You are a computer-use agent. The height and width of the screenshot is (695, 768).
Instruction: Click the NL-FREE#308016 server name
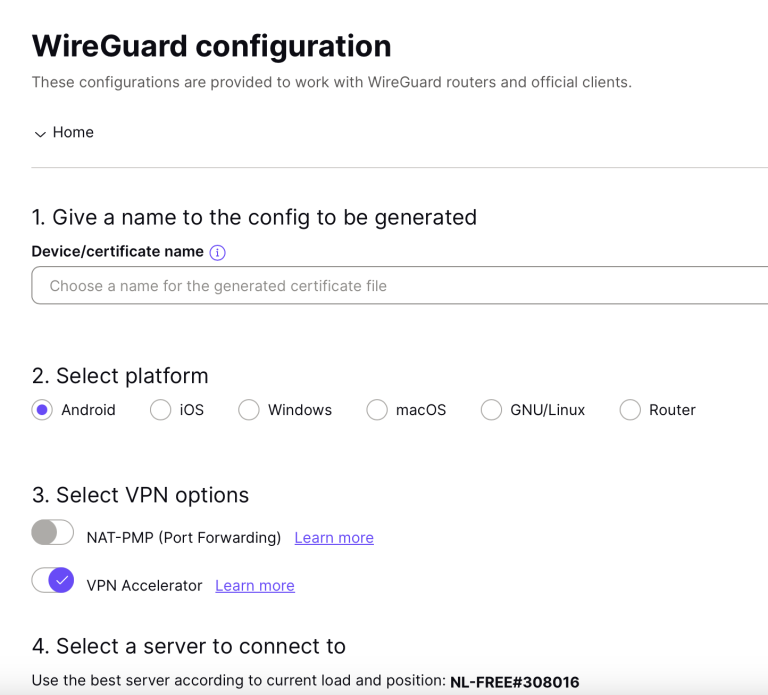pyautogui.click(x=514, y=682)
